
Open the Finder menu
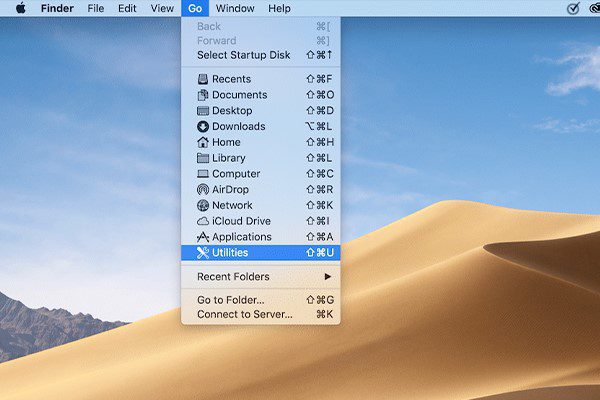click(x=57, y=8)
